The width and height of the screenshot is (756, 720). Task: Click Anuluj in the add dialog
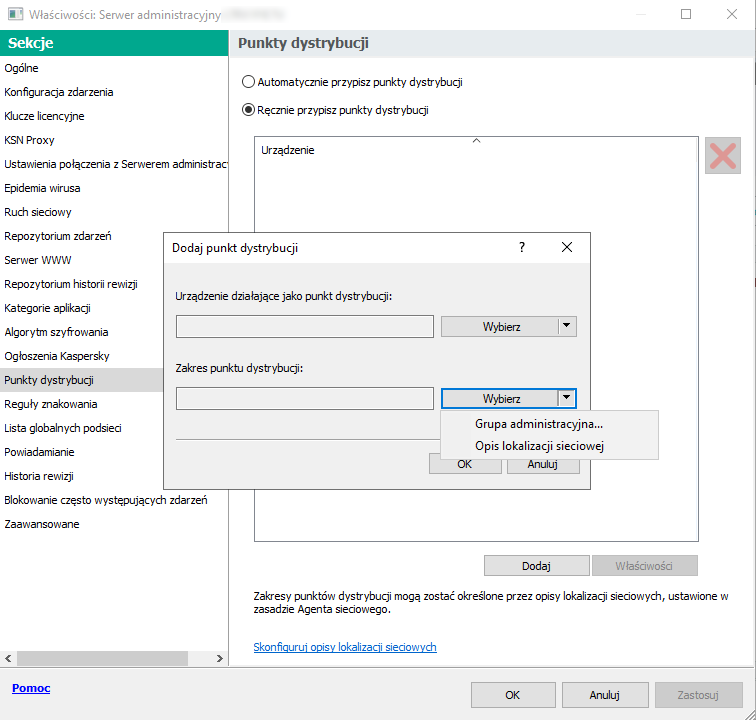542,464
